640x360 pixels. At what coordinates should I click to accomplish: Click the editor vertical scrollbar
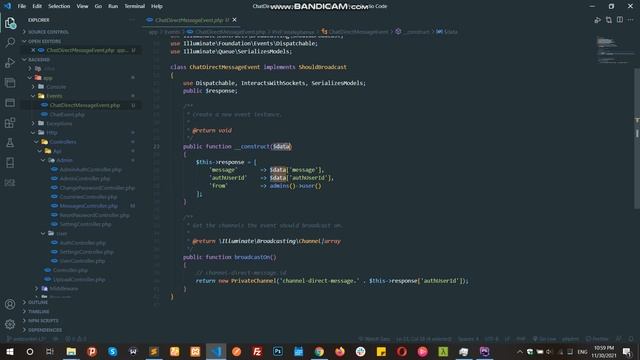pos(637,139)
